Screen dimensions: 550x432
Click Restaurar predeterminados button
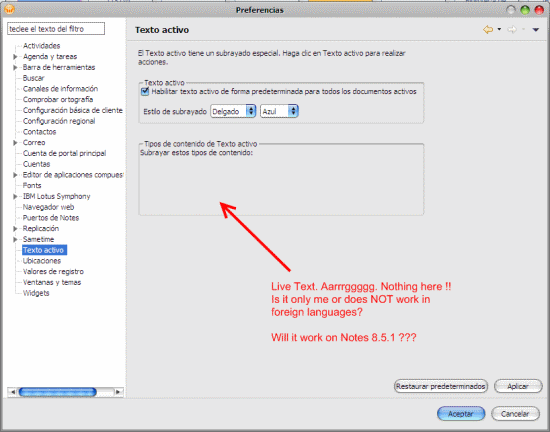tap(441, 386)
